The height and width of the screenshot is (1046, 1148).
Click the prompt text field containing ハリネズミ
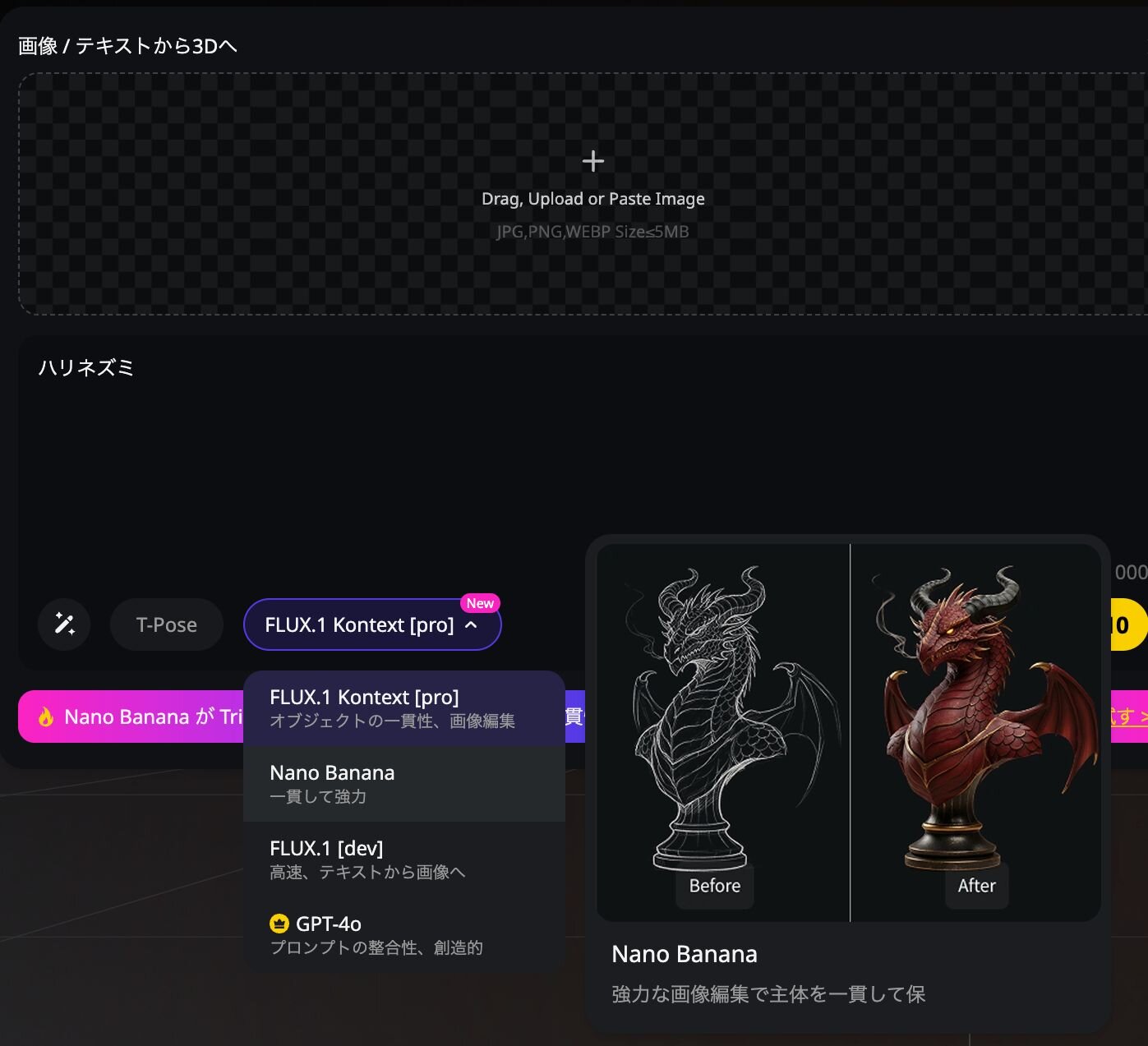[583, 460]
